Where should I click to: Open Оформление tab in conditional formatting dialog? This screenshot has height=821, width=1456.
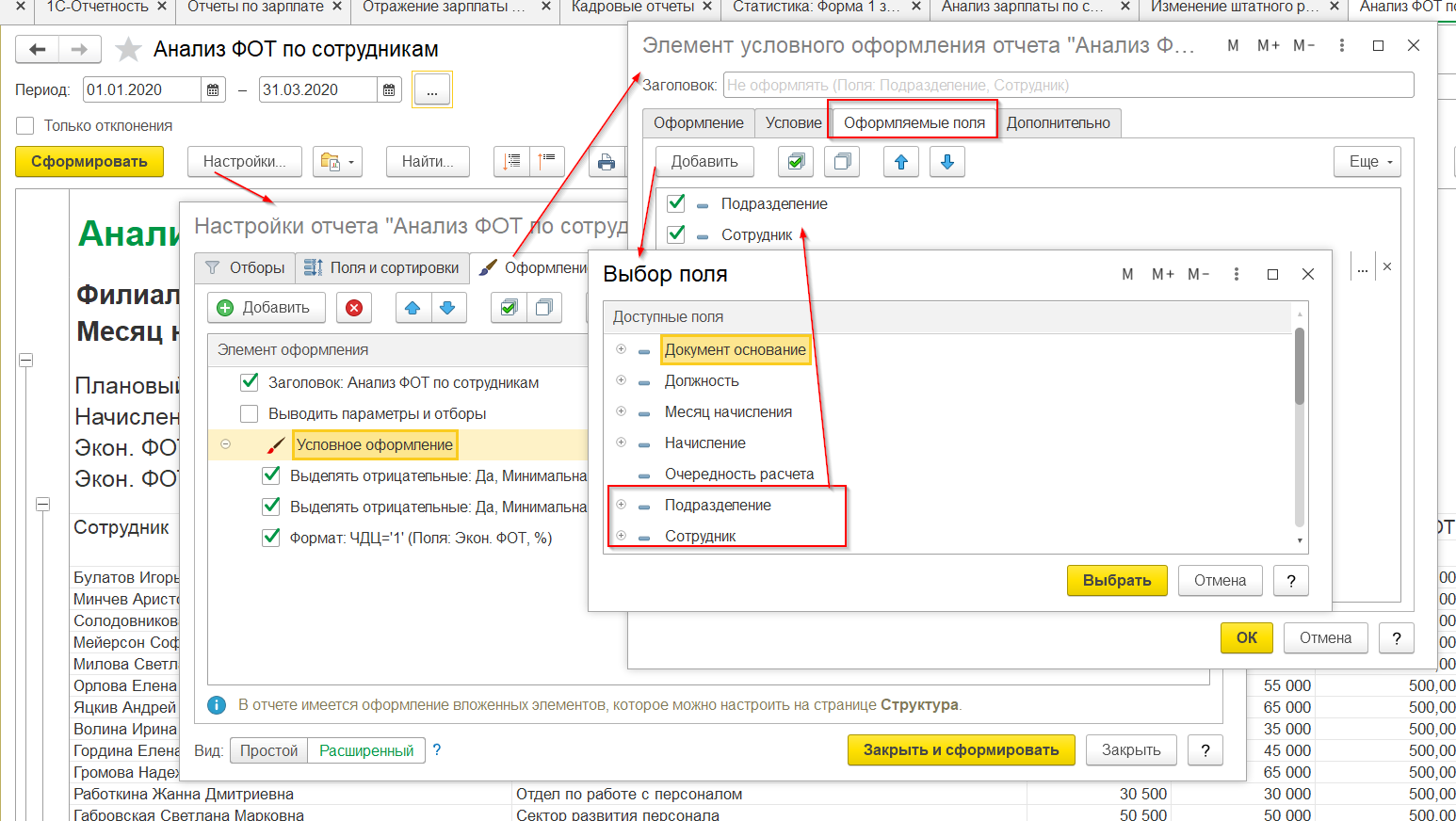pos(699,122)
